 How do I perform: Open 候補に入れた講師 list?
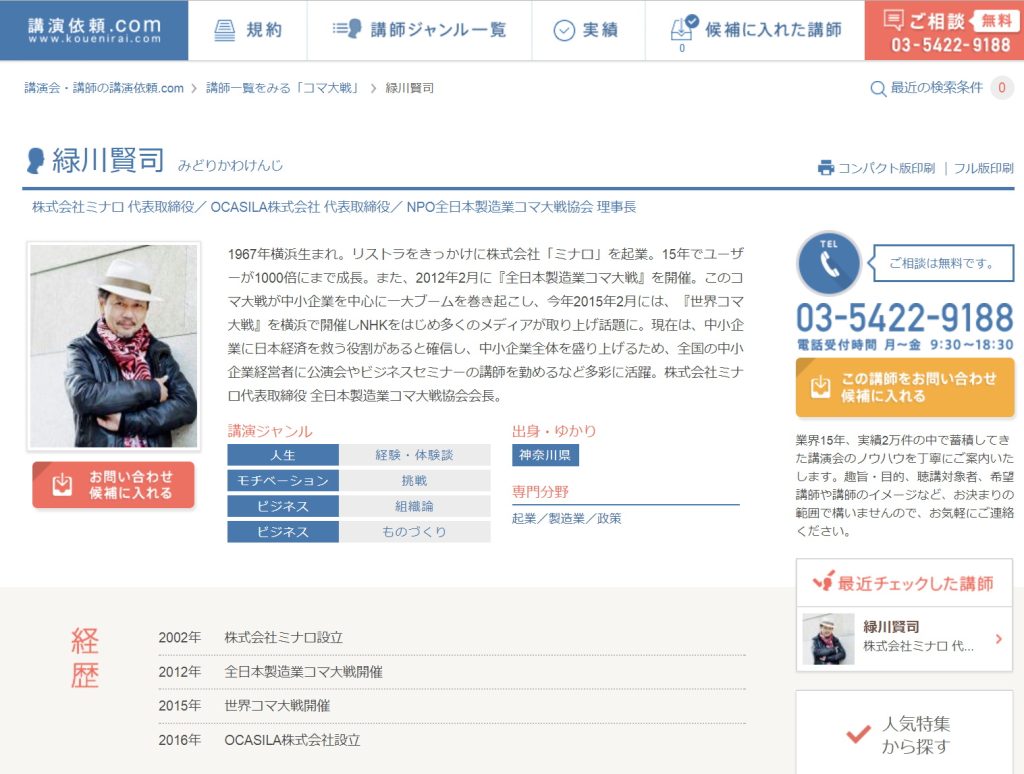(x=755, y=30)
